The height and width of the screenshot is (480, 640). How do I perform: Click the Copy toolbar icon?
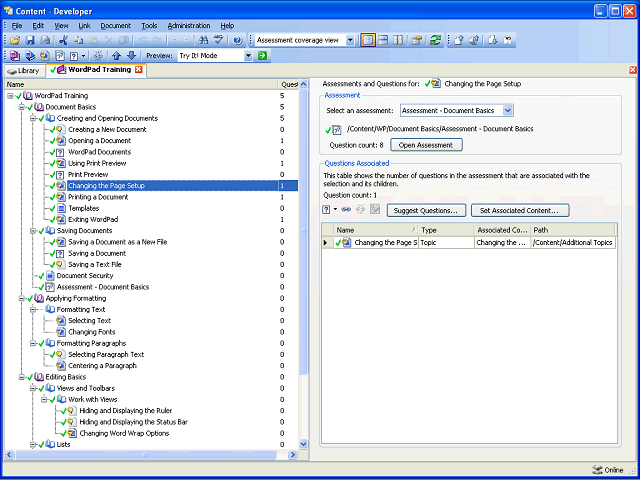pyautogui.click(x=78, y=40)
